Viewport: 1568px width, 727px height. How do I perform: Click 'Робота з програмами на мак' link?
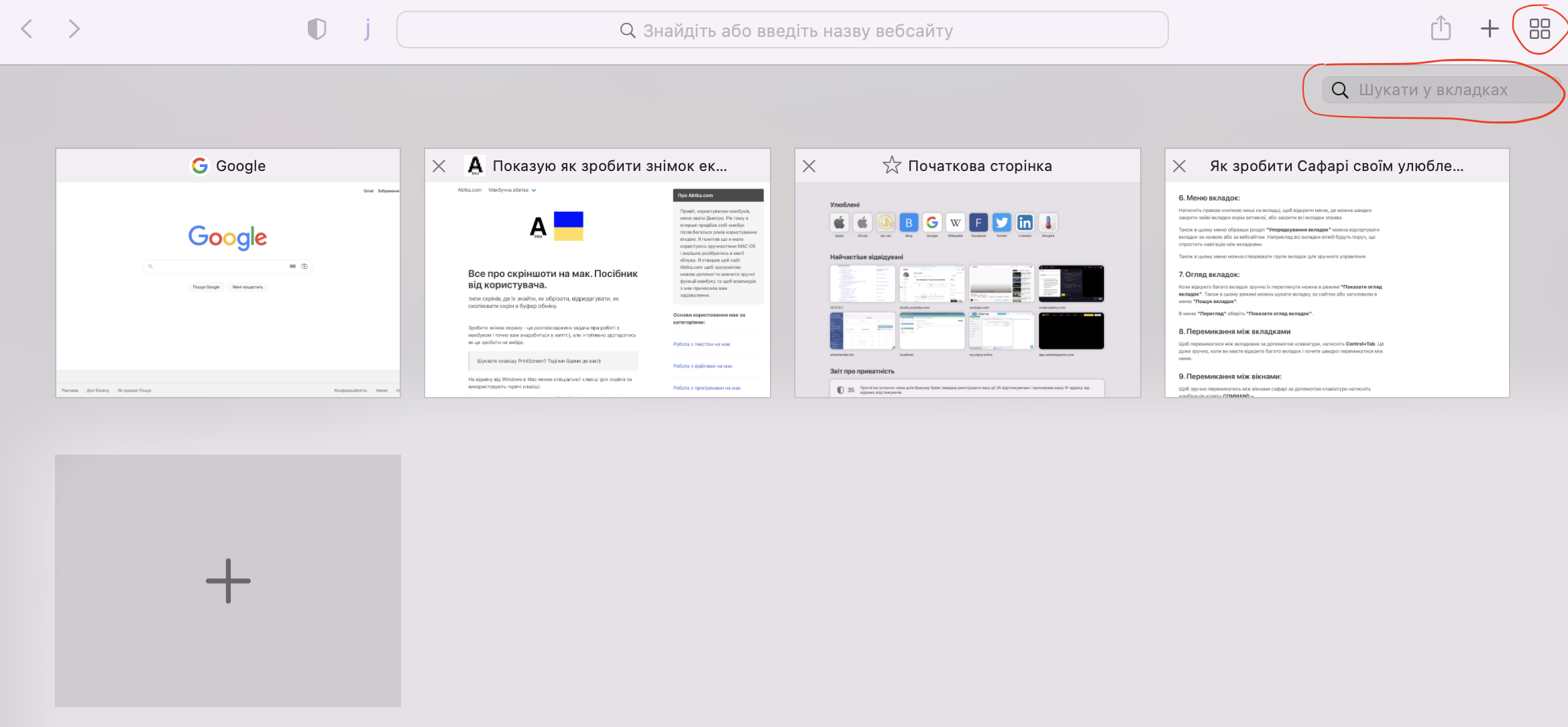click(x=707, y=388)
